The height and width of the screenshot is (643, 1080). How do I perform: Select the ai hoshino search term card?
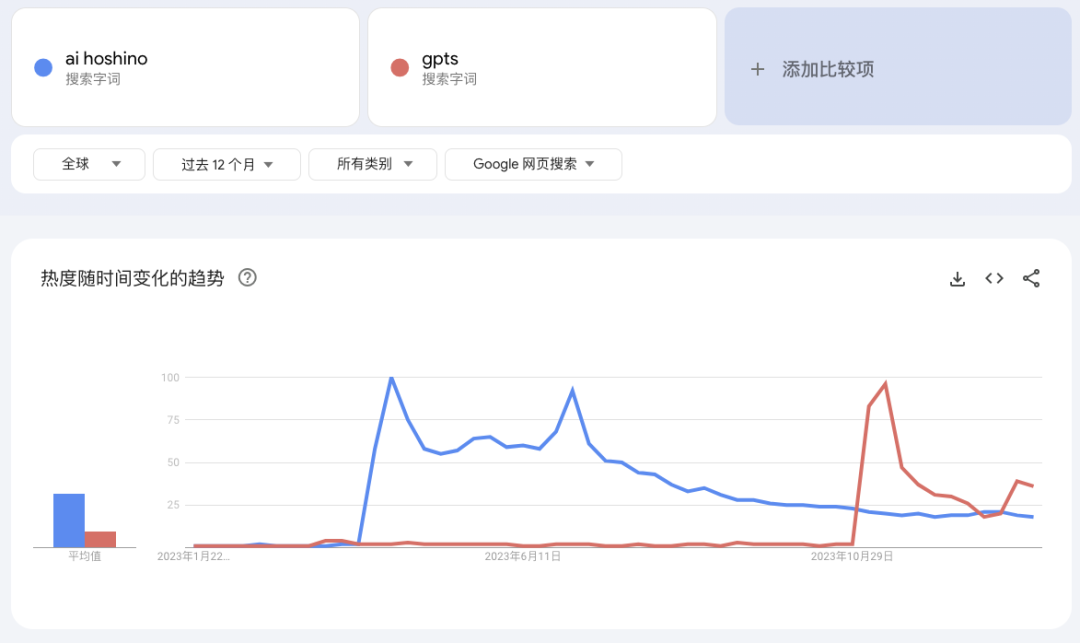(185, 67)
